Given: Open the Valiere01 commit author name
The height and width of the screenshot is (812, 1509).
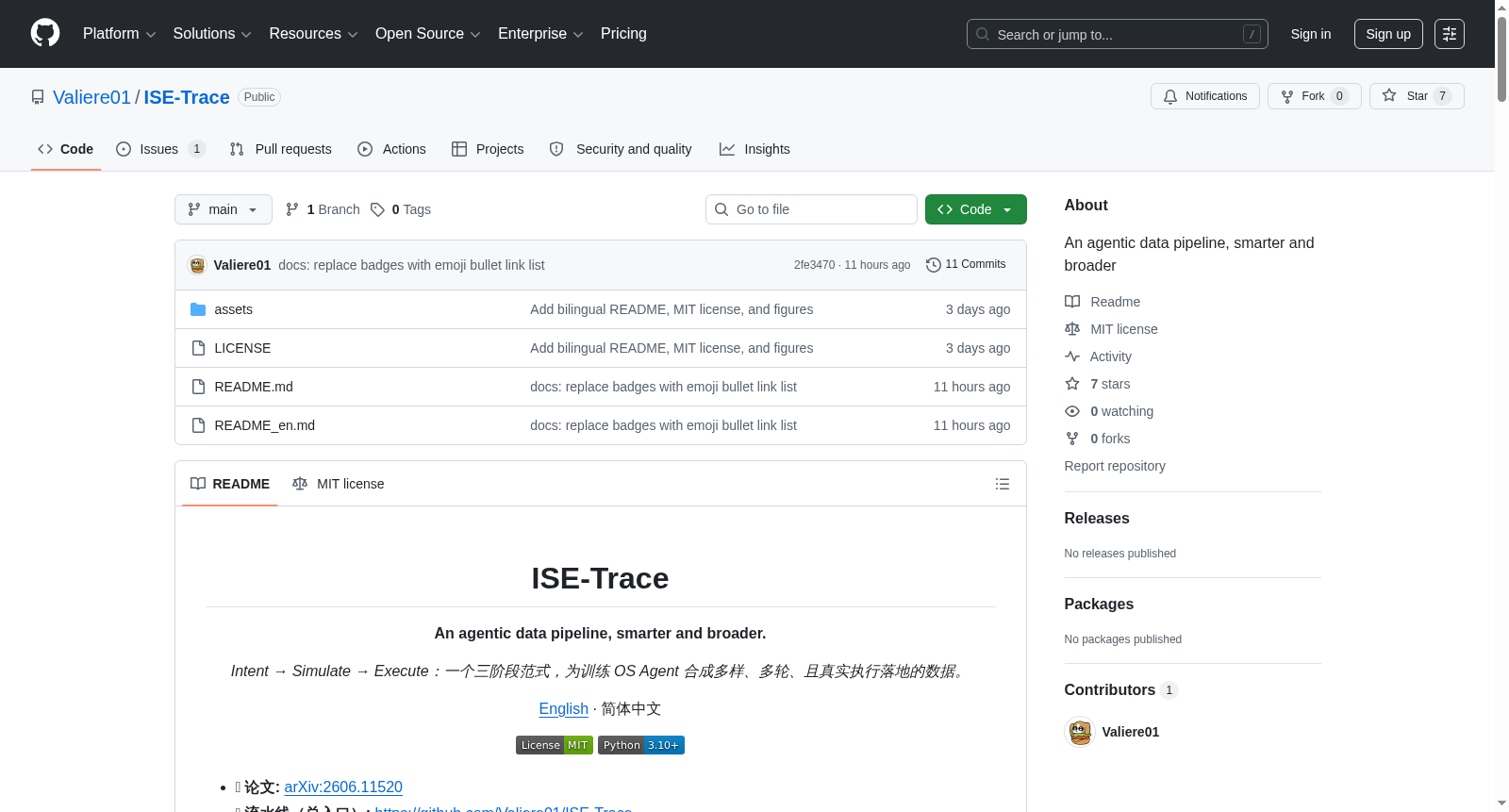Looking at the screenshot, I should coord(242,265).
